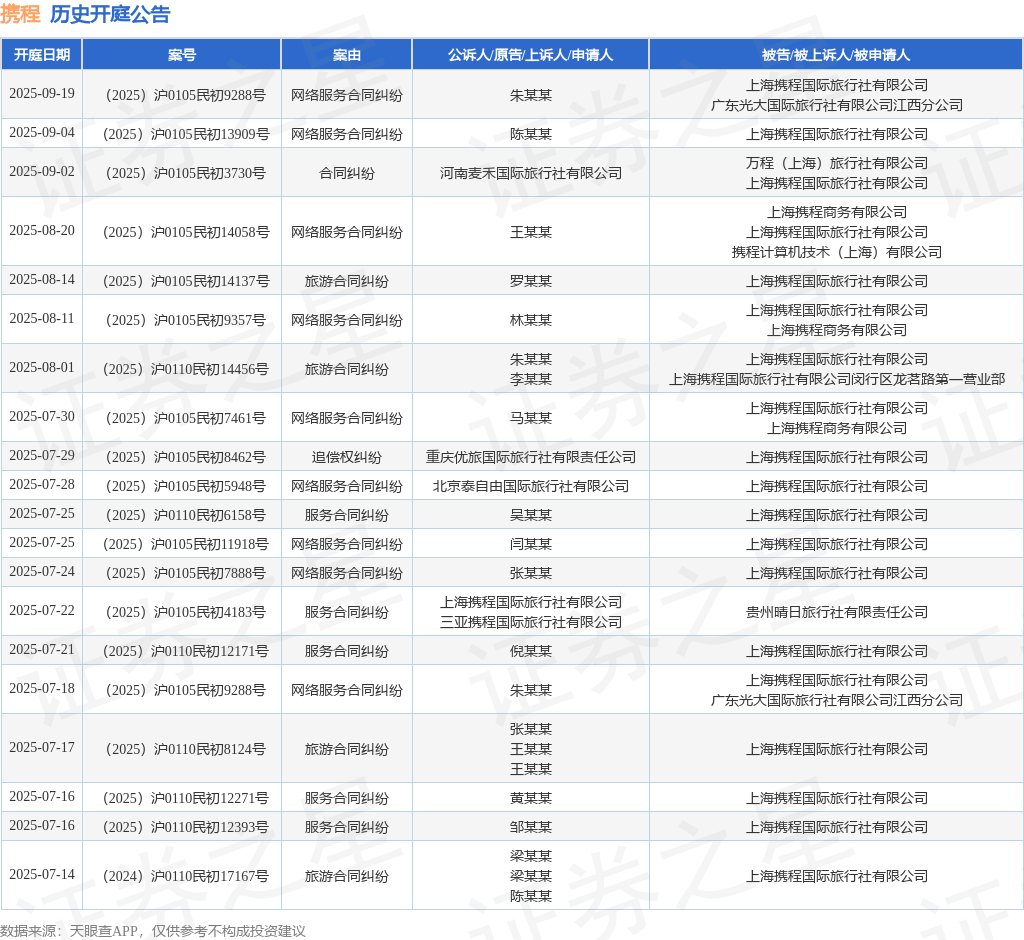Click plaintiff name 林某某
The height and width of the screenshot is (940, 1024).
pos(531,320)
